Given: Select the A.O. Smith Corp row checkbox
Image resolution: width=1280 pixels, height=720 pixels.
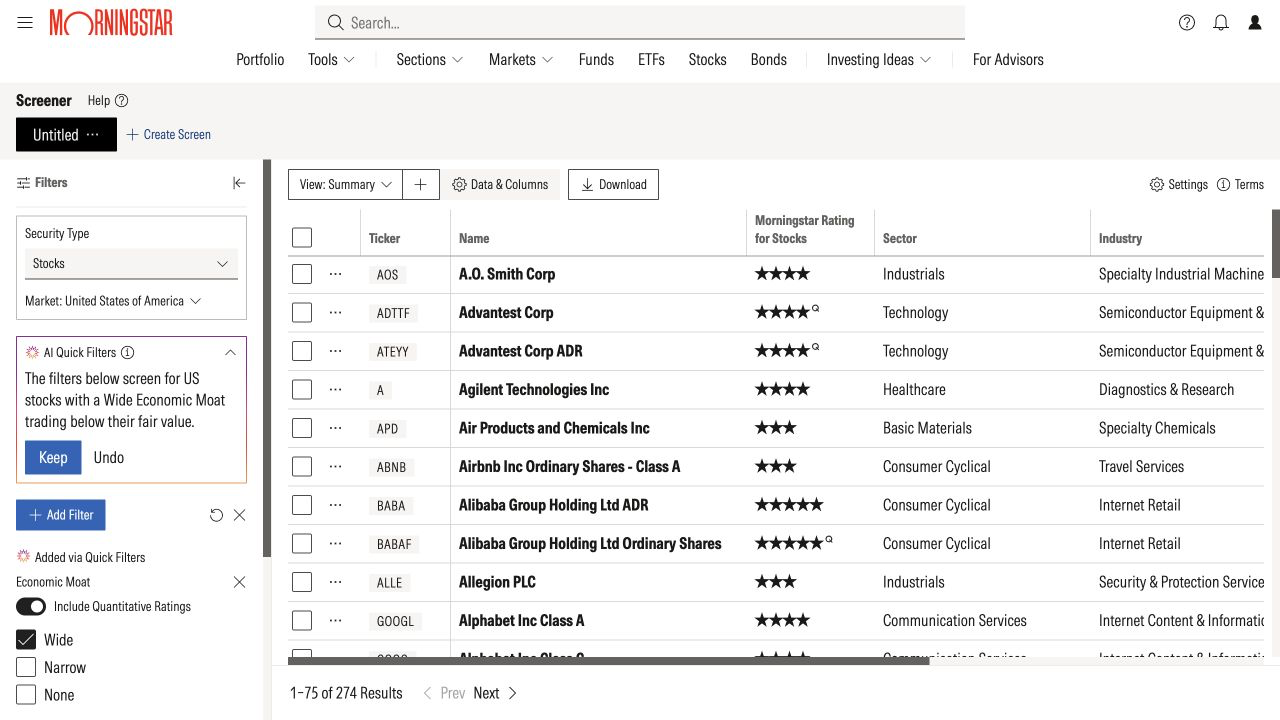Looking at the screenshot, I should [302, 274].
